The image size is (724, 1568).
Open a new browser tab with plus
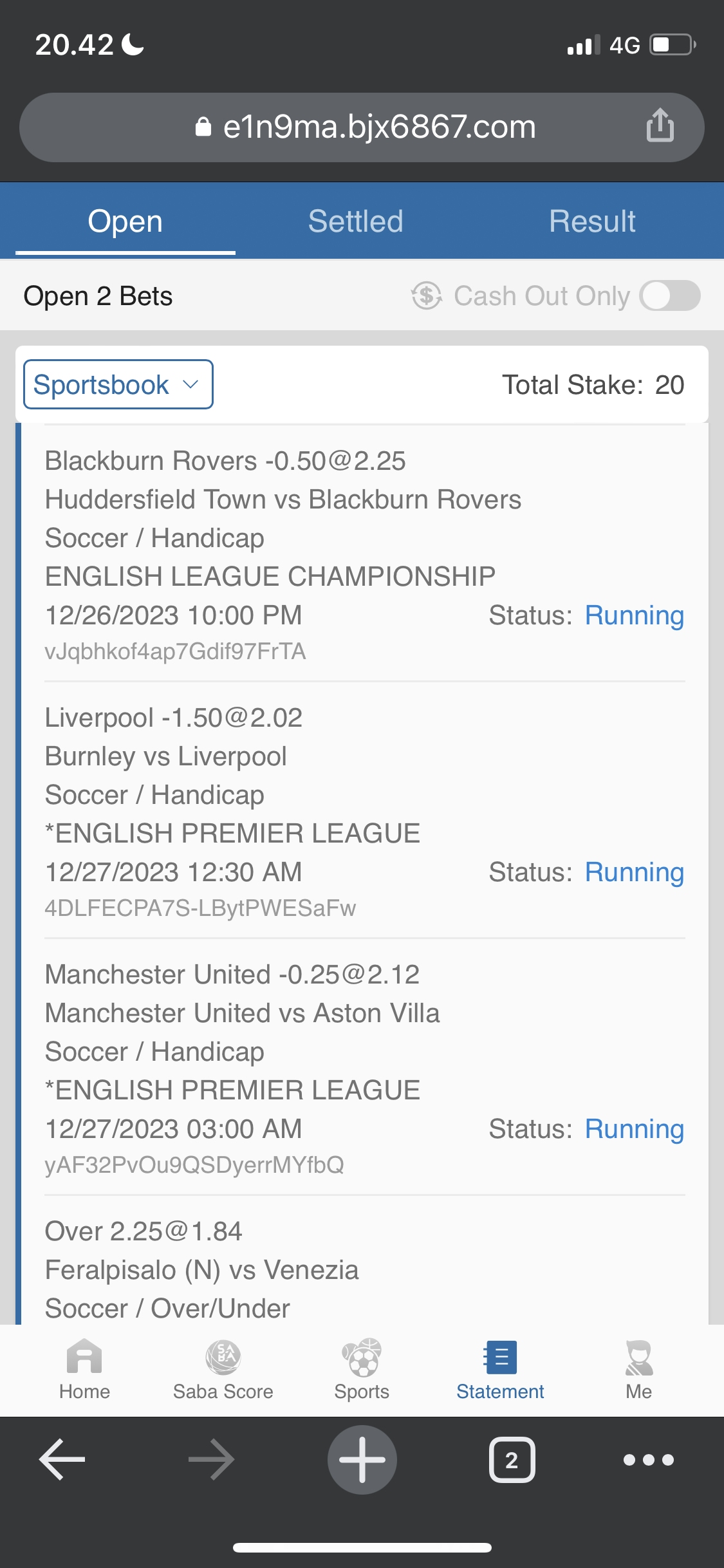point(362,1460)
